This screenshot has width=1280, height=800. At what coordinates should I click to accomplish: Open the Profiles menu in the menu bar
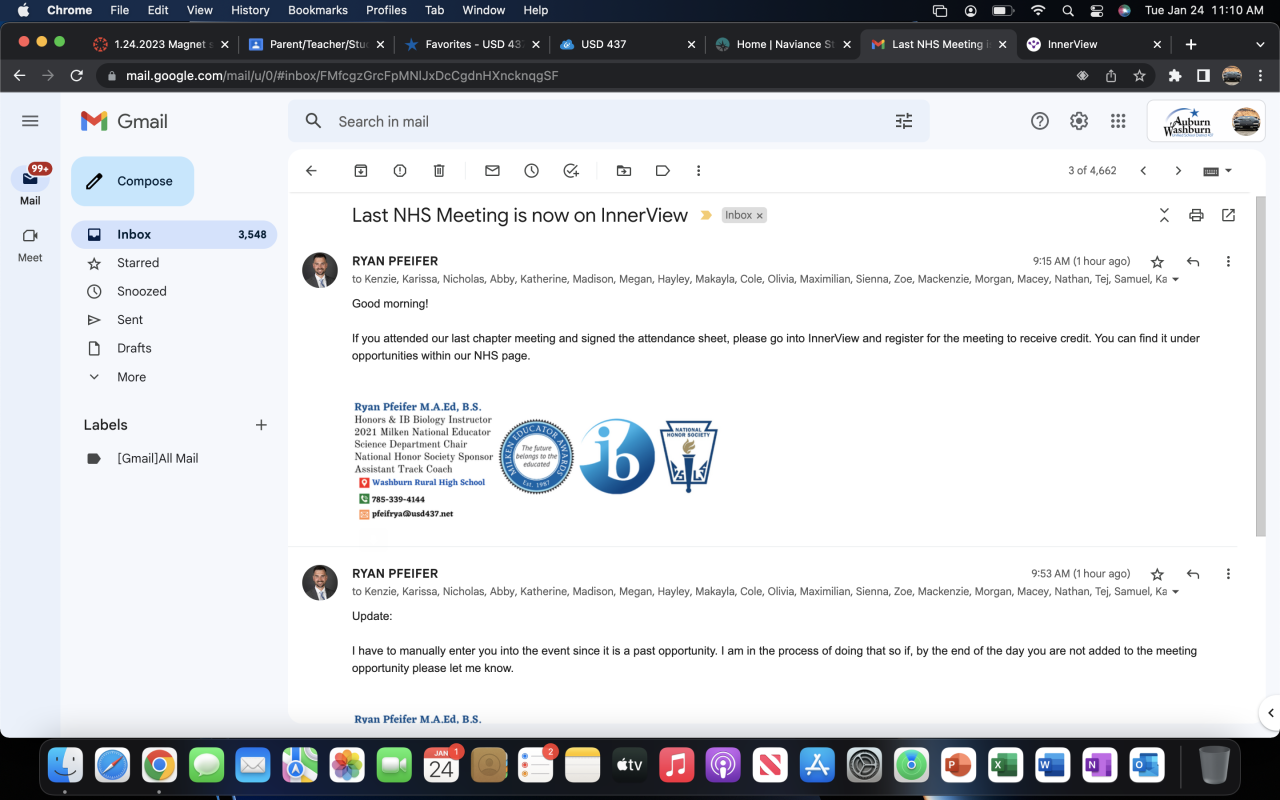tap(386, 10)
